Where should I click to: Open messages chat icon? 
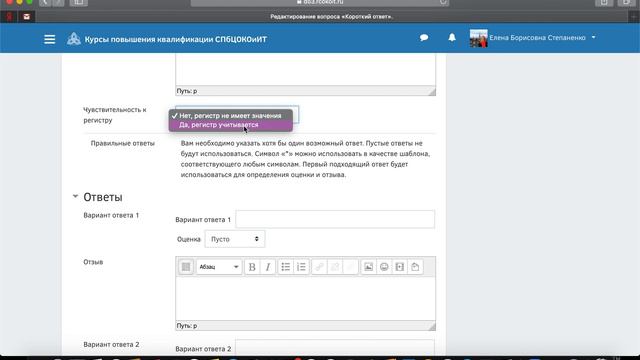point(424,38)
